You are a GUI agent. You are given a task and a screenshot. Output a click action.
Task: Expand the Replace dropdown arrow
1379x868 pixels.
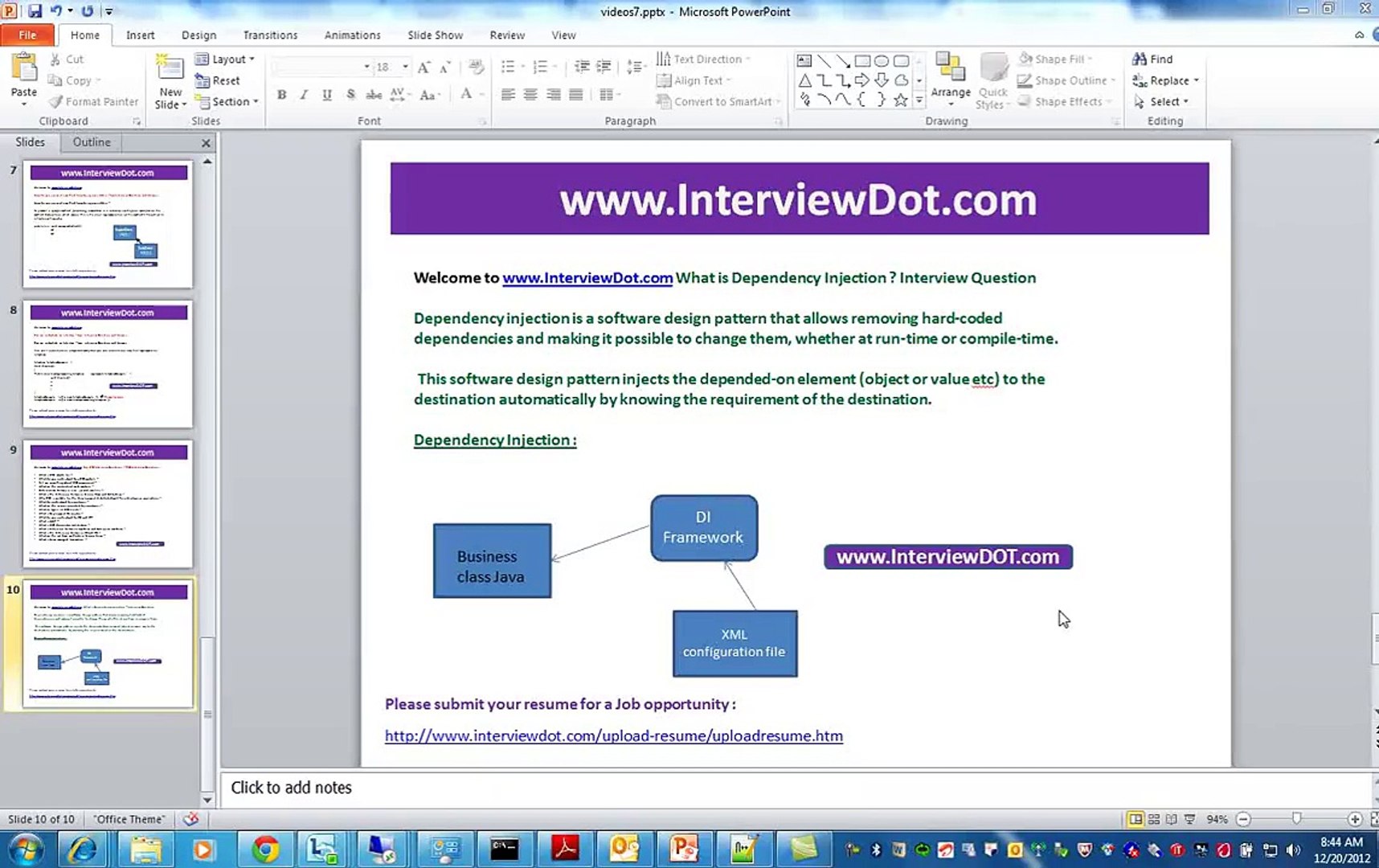tap(1196, 80)
